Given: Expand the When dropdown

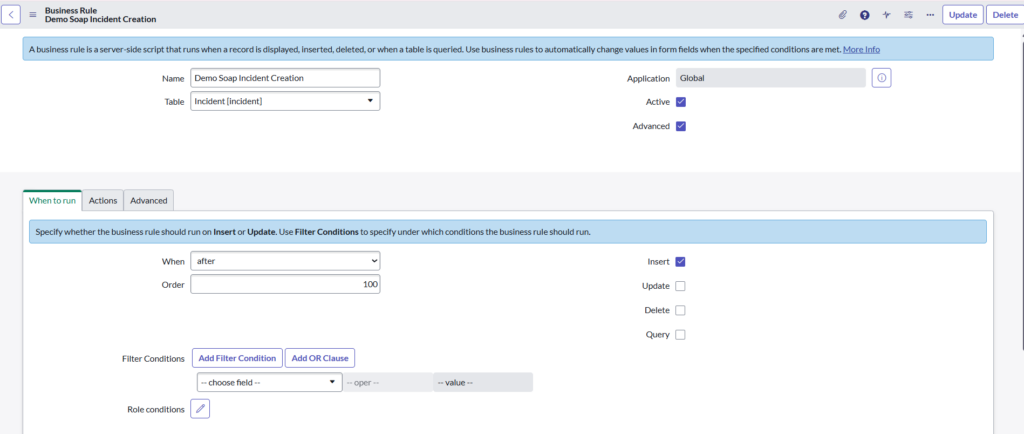Looking at the screenshot, I should pos(285,260).
